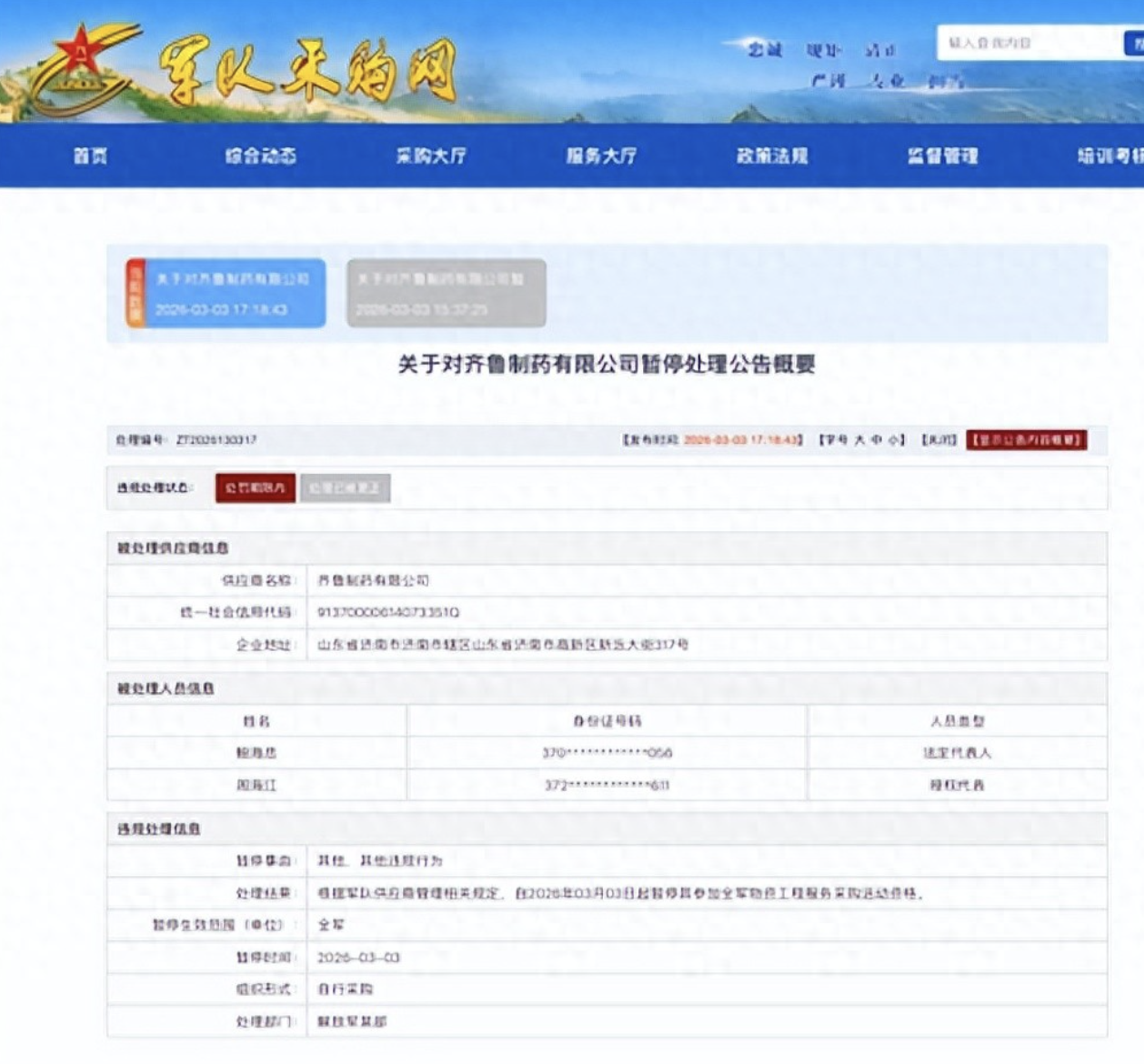Viewport: 1144px width, 1064px height.
Task: Open the 首页 home navigation item
Action: (x=90, y=156)
